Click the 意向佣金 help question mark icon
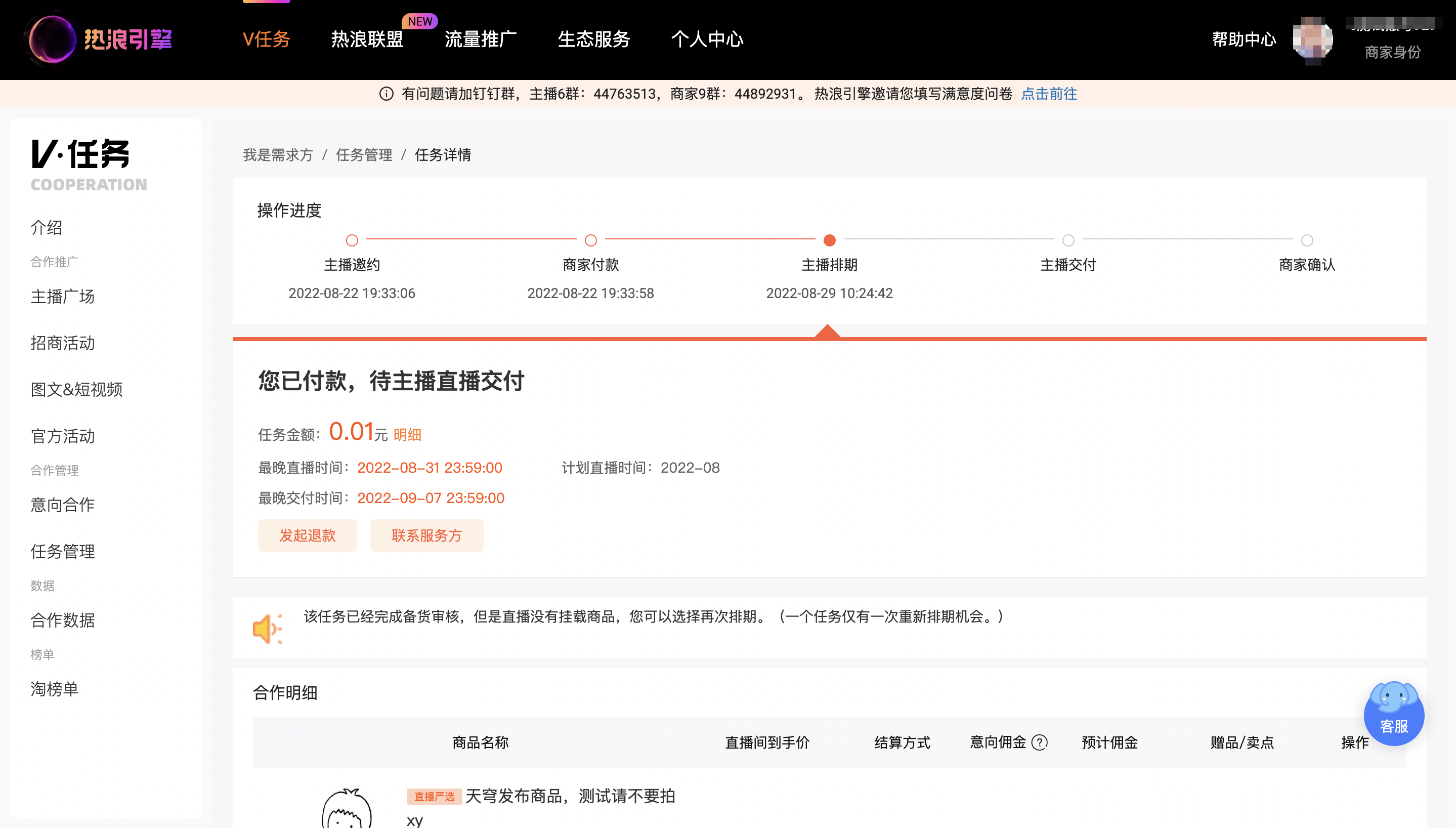Screen dimensions: 1456x828 tap(1040, 742)
